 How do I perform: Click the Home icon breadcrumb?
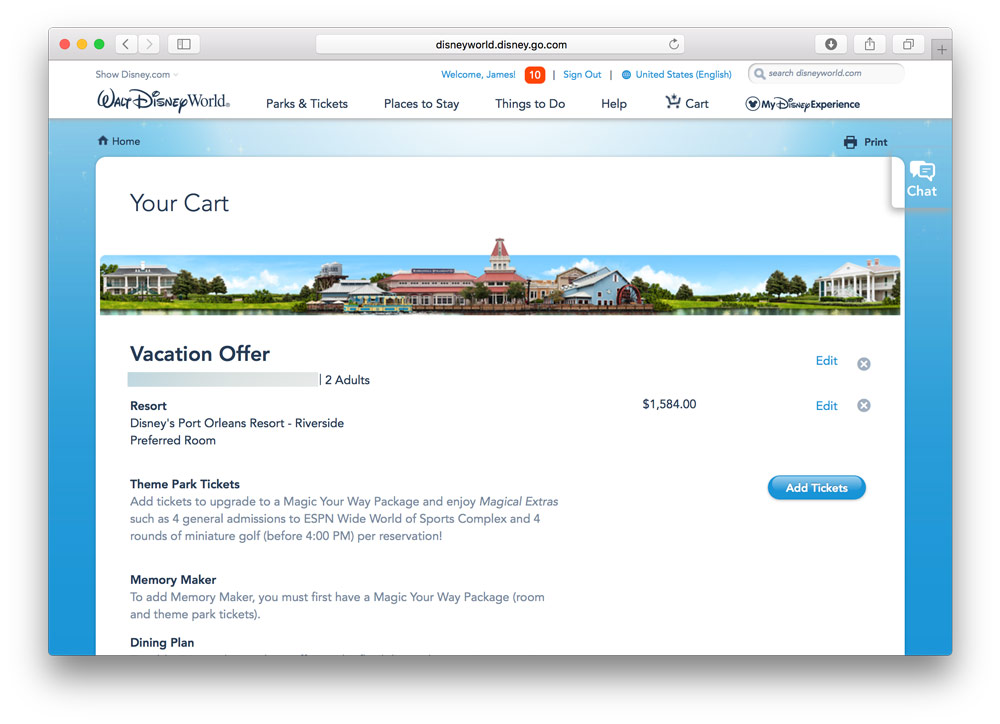tap(103, 140)
